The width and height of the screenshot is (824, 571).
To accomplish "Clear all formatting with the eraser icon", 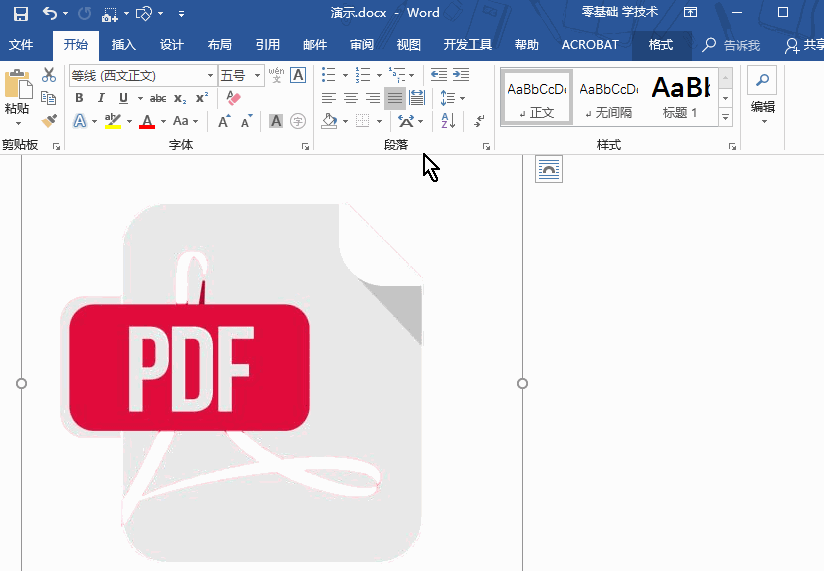I will point(233,98).
